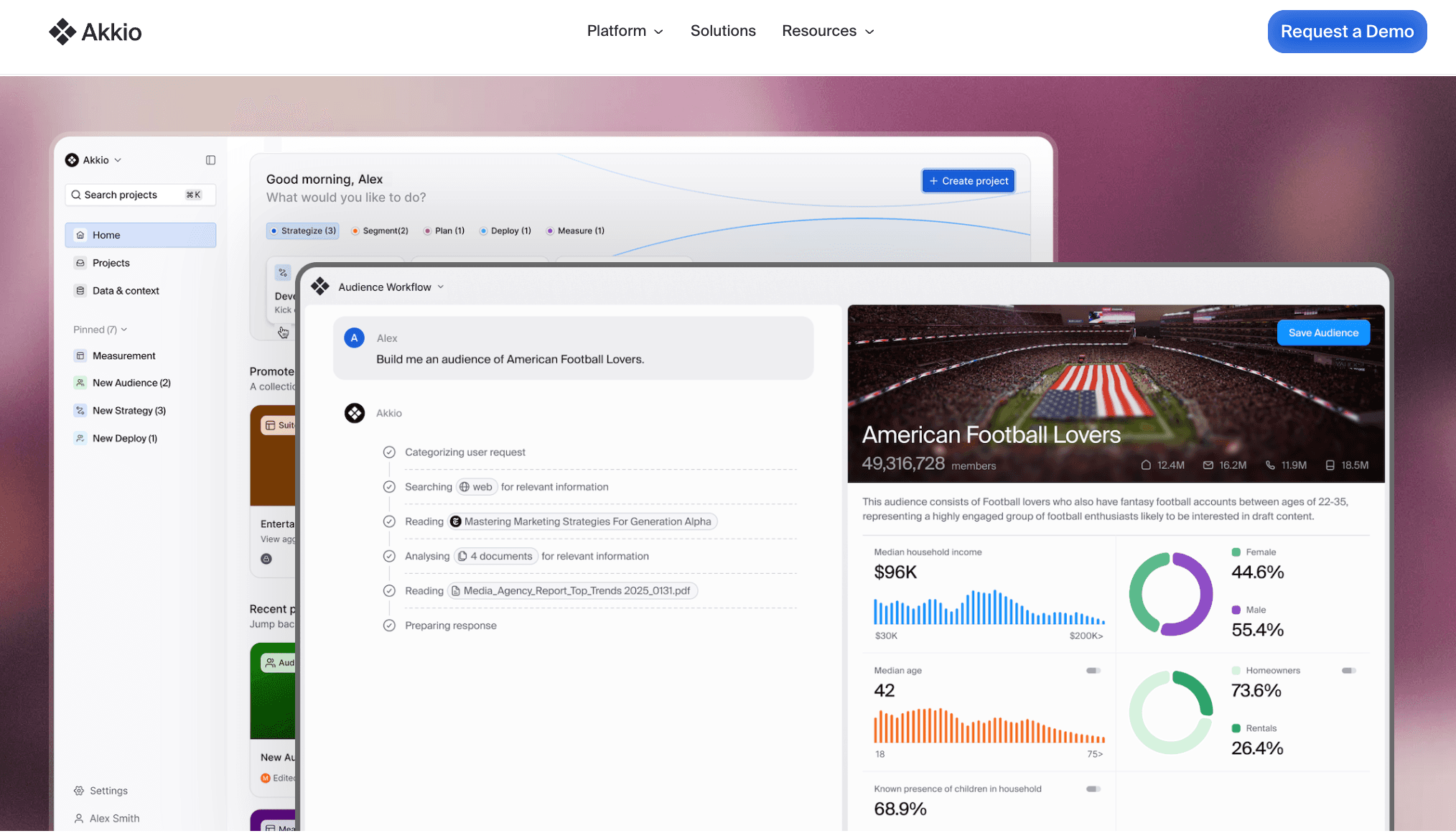Expand the Audience Workflow dropdown
Viewport: 1456px width, 836px height.
441,287
